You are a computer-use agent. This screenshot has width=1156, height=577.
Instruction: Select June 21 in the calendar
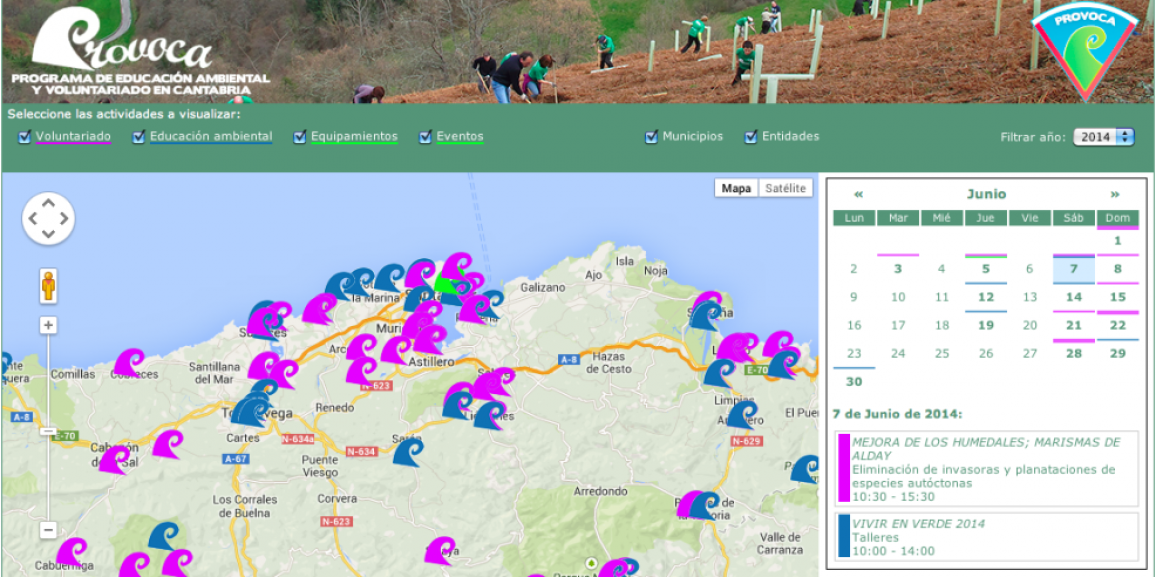pos(1074,326)
